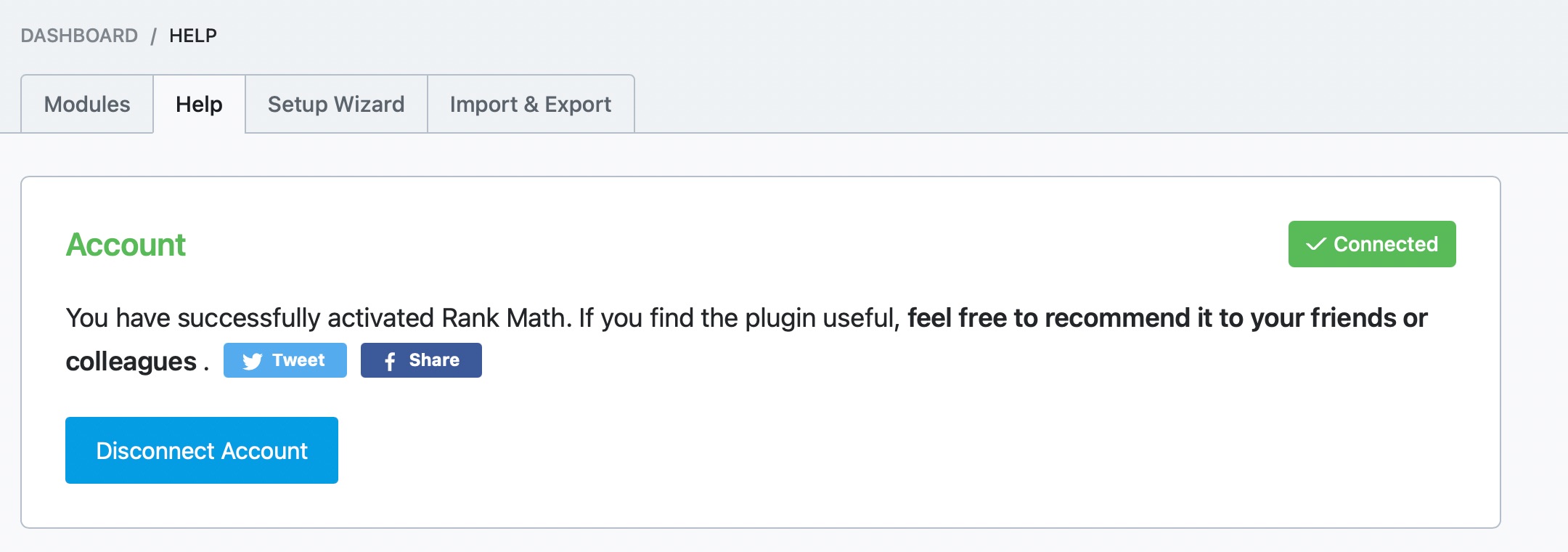This screenshot has width=1568, height=552.
Task: Recommend Rank Math on Facebook via Share
Action: [421, 360]
